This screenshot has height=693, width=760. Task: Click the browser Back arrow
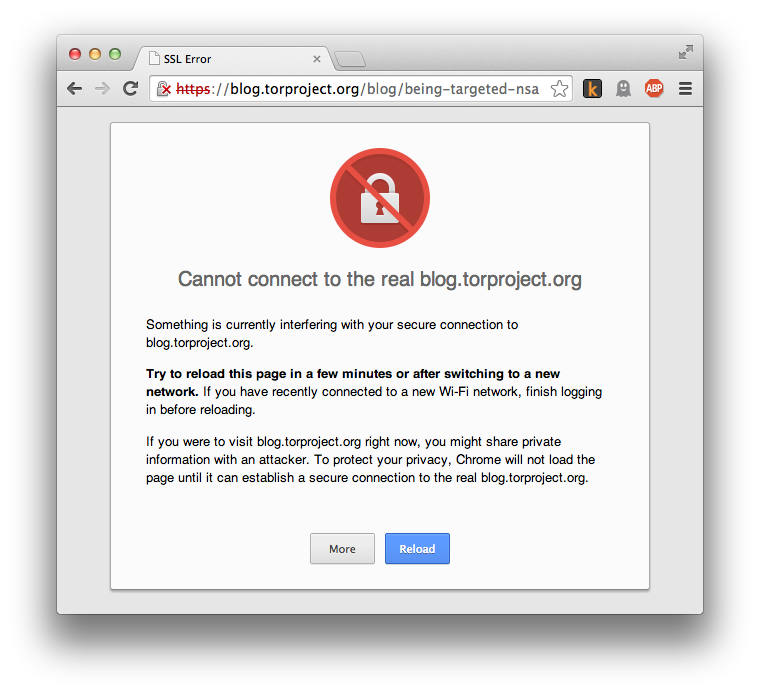pyautogui.click(x=75, y=89)
